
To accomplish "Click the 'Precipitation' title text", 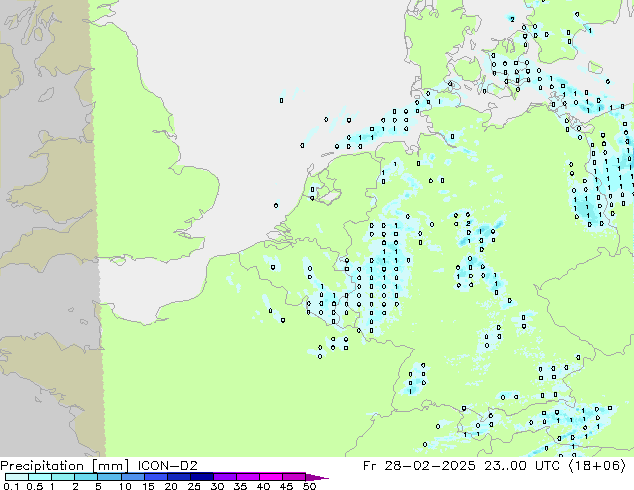I will pos(42,466).
